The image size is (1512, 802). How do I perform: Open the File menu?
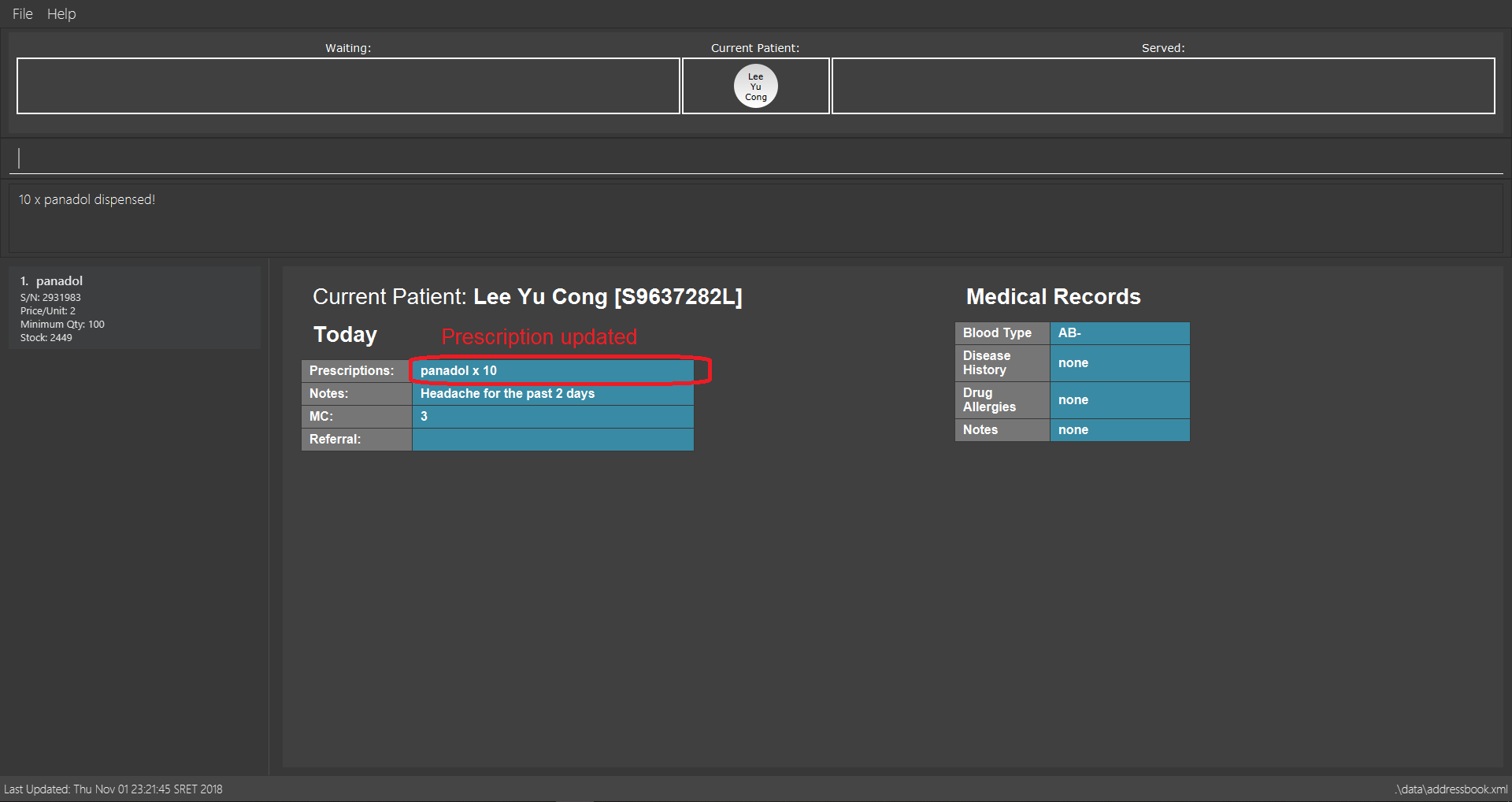pyautogui.click(x=22, y=13)
